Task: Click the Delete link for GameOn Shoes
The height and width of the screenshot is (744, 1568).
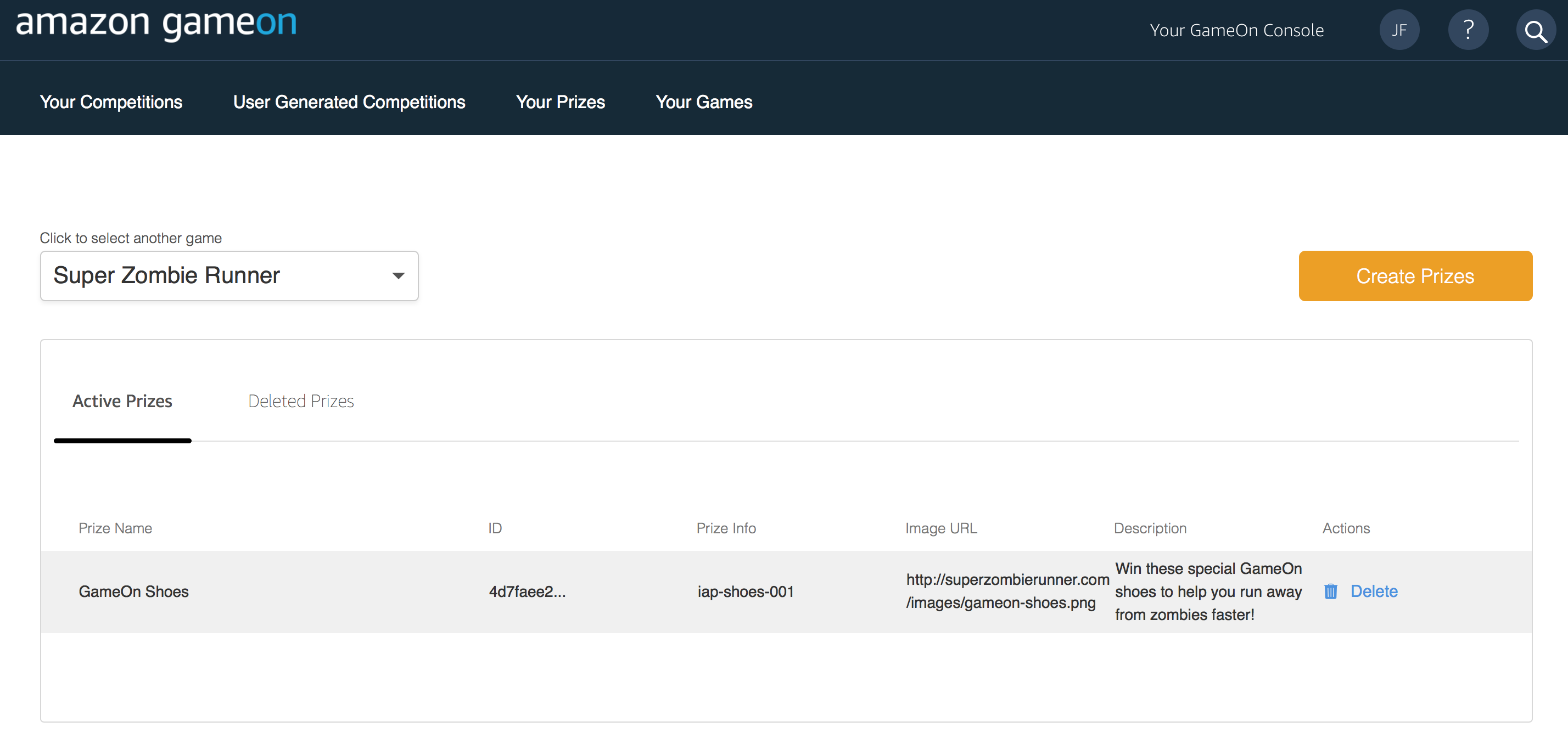Action: coord(1373,591)
